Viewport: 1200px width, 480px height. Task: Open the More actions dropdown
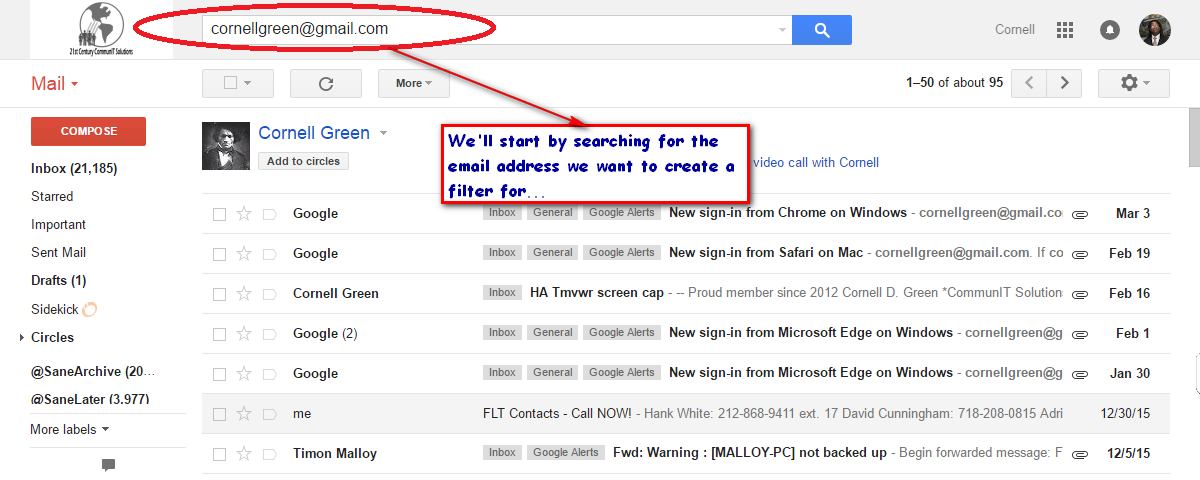click(x=414, y=83)
